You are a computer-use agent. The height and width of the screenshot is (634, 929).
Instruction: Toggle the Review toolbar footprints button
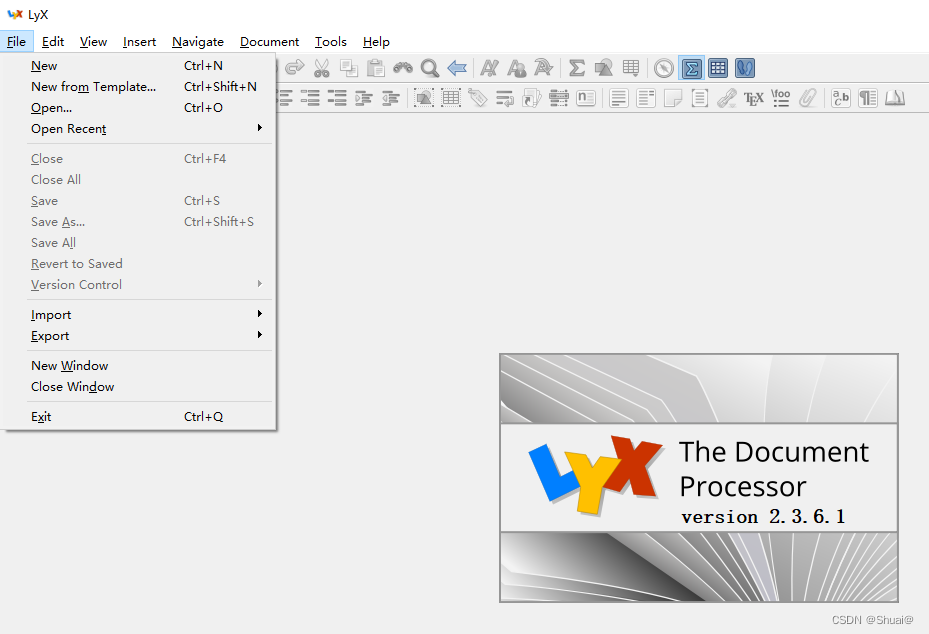tap(745, 68)
